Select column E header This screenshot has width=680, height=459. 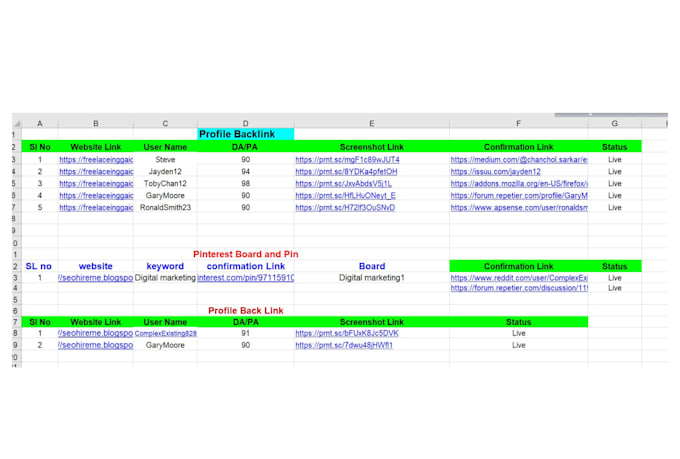pos(372,124)
